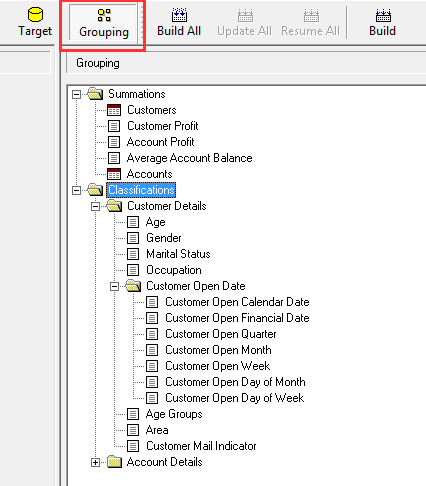The image size is (426, 486).
Task: Collapse the Customer Details folder
Action: (x=95, y=206)
